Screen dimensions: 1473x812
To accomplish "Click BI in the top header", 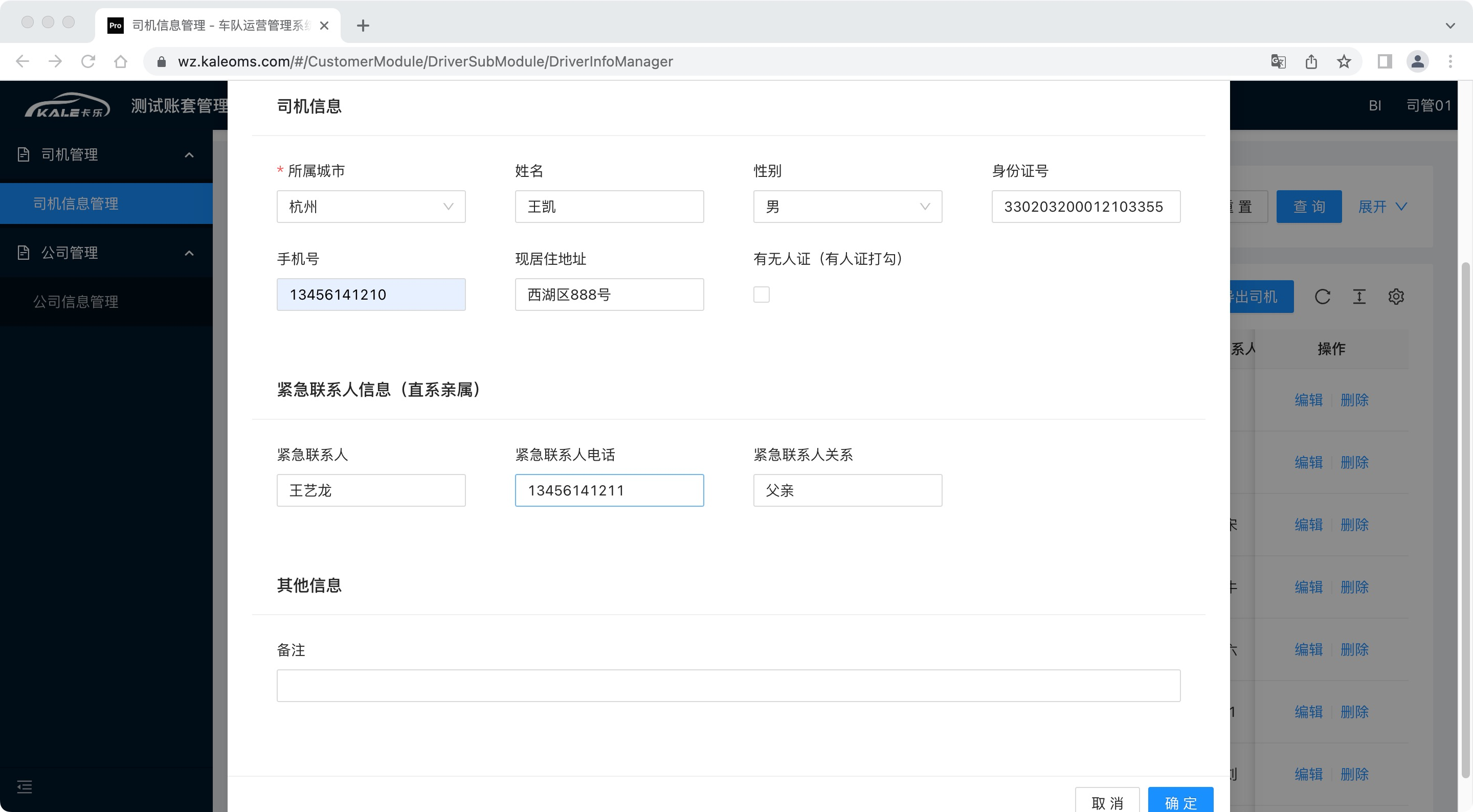I will coord(1375,106).
